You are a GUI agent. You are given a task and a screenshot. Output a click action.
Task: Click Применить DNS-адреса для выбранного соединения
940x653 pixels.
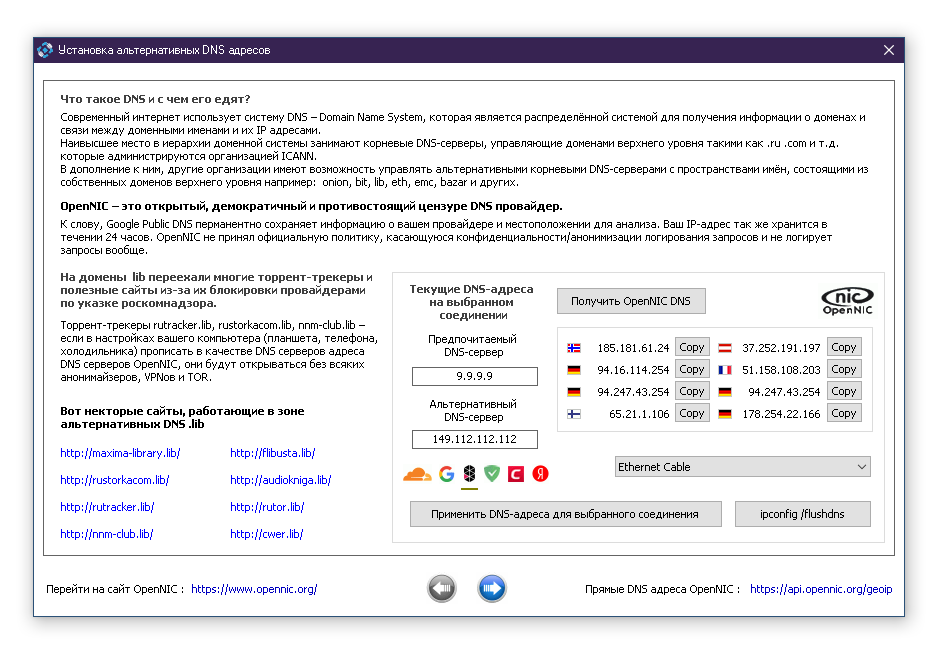[x=564, y=514]
